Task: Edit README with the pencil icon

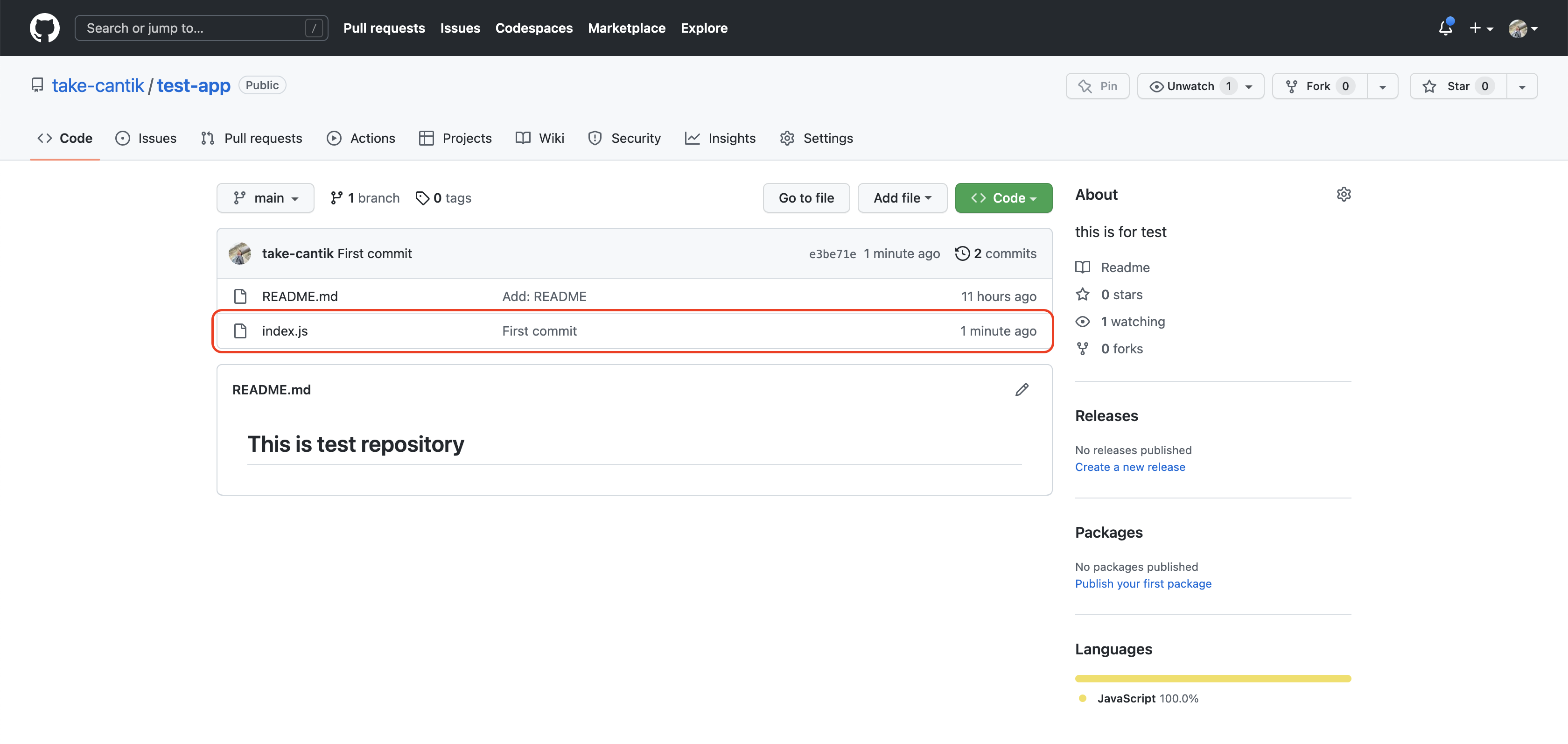Action: [1022, 390]
